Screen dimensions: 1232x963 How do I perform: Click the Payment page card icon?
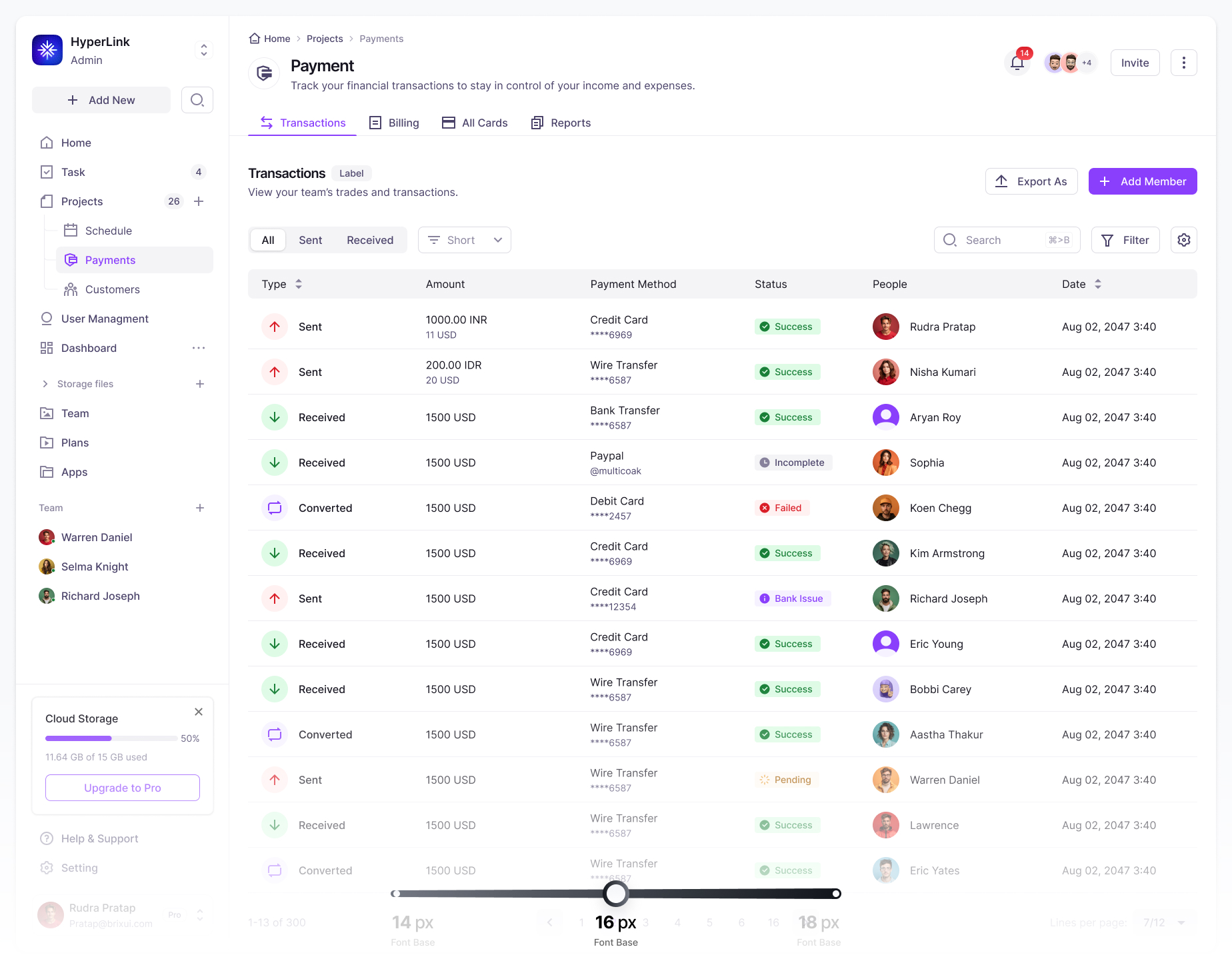[264, 73]
